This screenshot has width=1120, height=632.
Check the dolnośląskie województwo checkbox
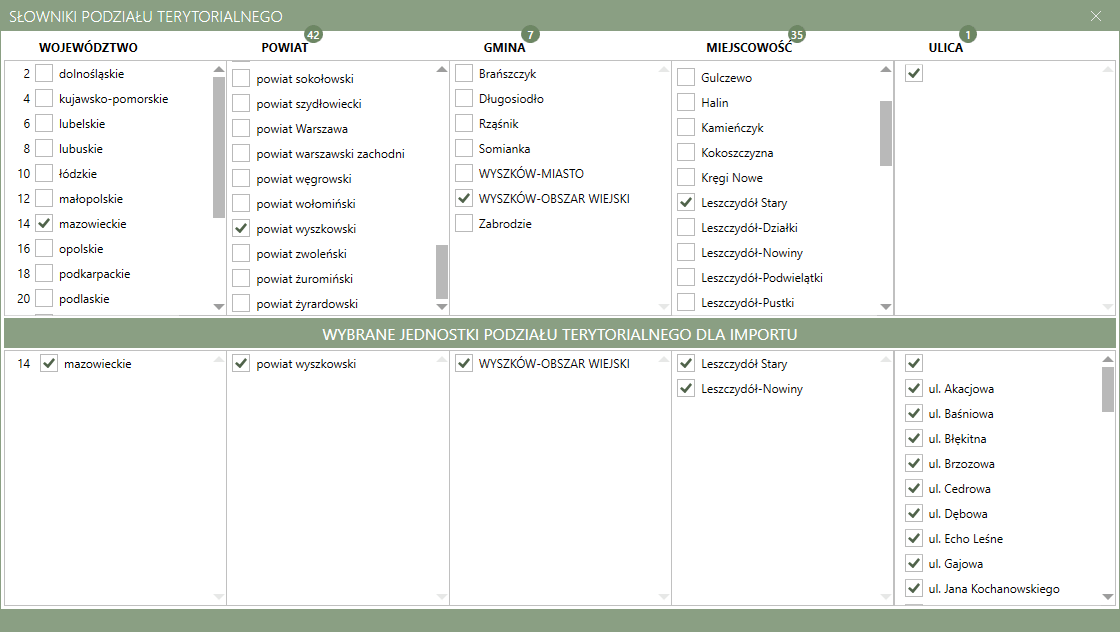(44, 73)
